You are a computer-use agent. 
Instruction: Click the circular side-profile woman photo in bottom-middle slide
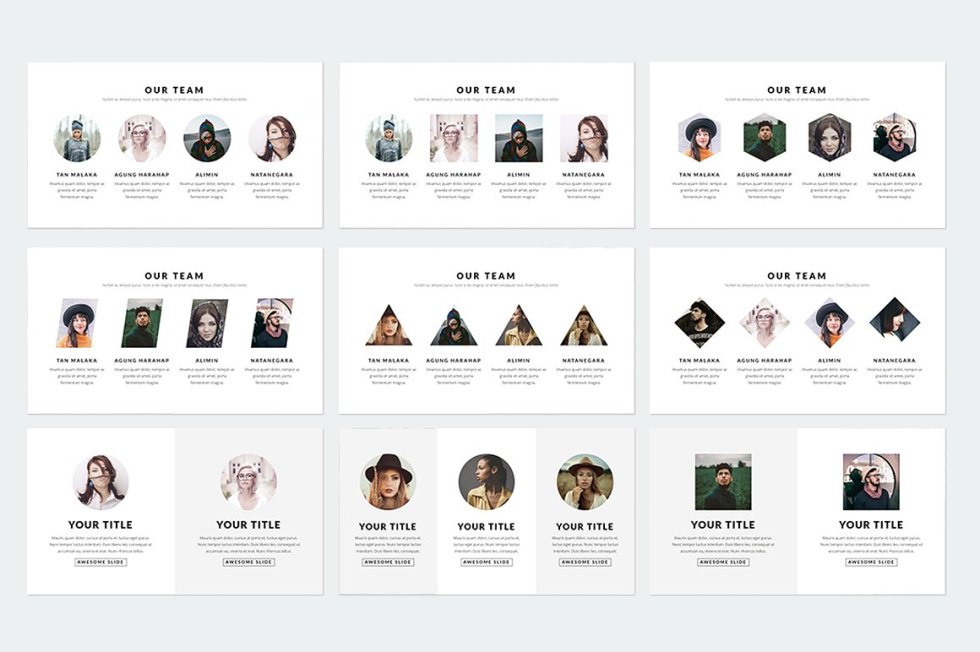tap(486, 482)
